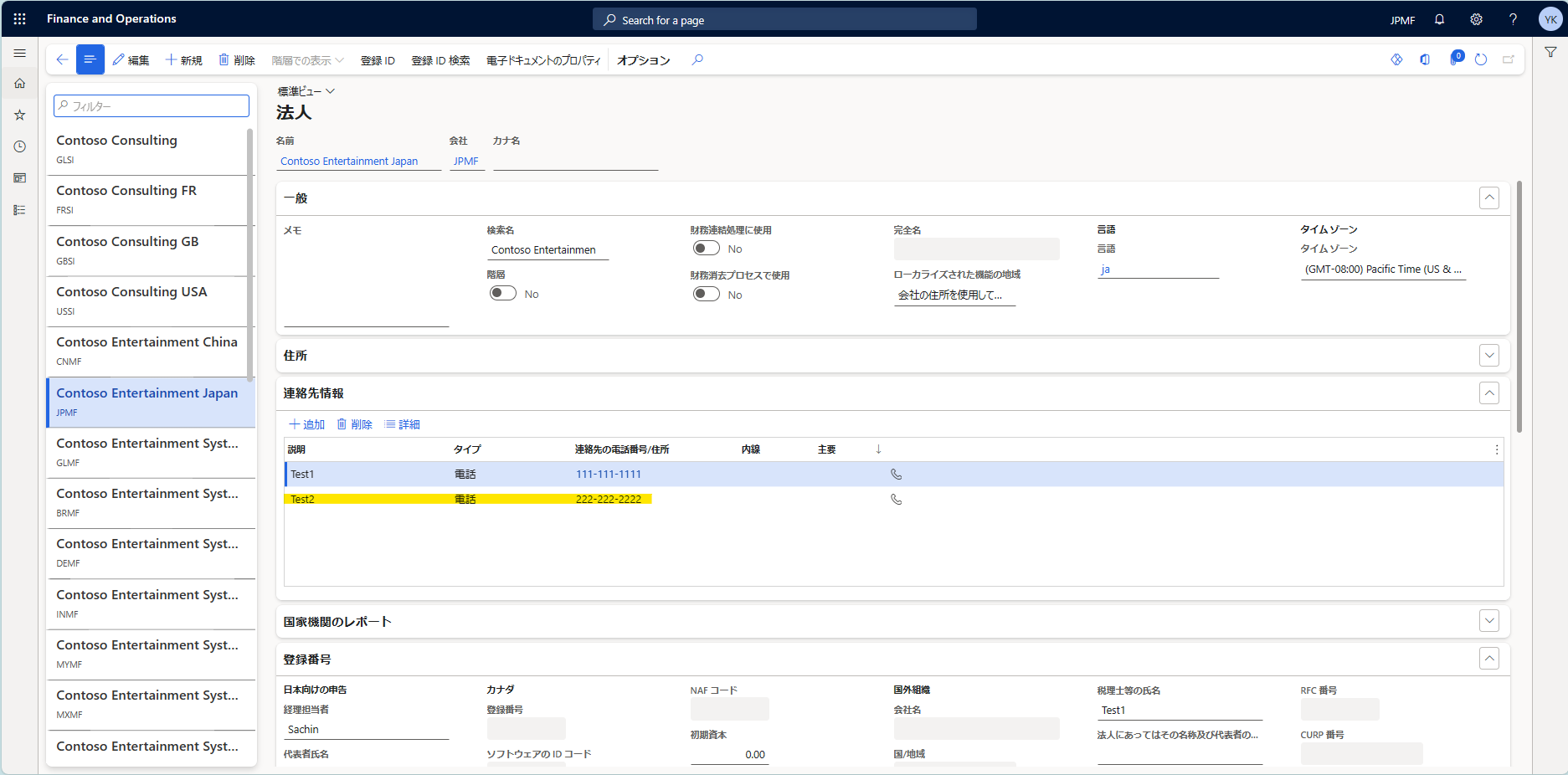
Task: Open オプション tab
Action: click(x=644, y=60)
